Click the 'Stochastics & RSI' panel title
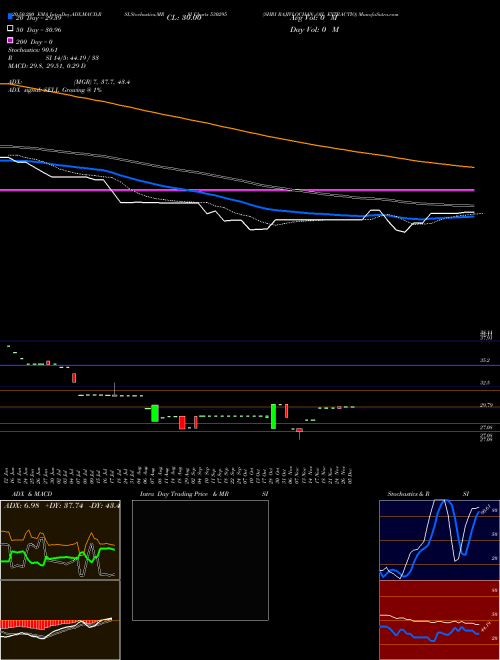This screenshot has height=660, width=500. tap(428, 494)
